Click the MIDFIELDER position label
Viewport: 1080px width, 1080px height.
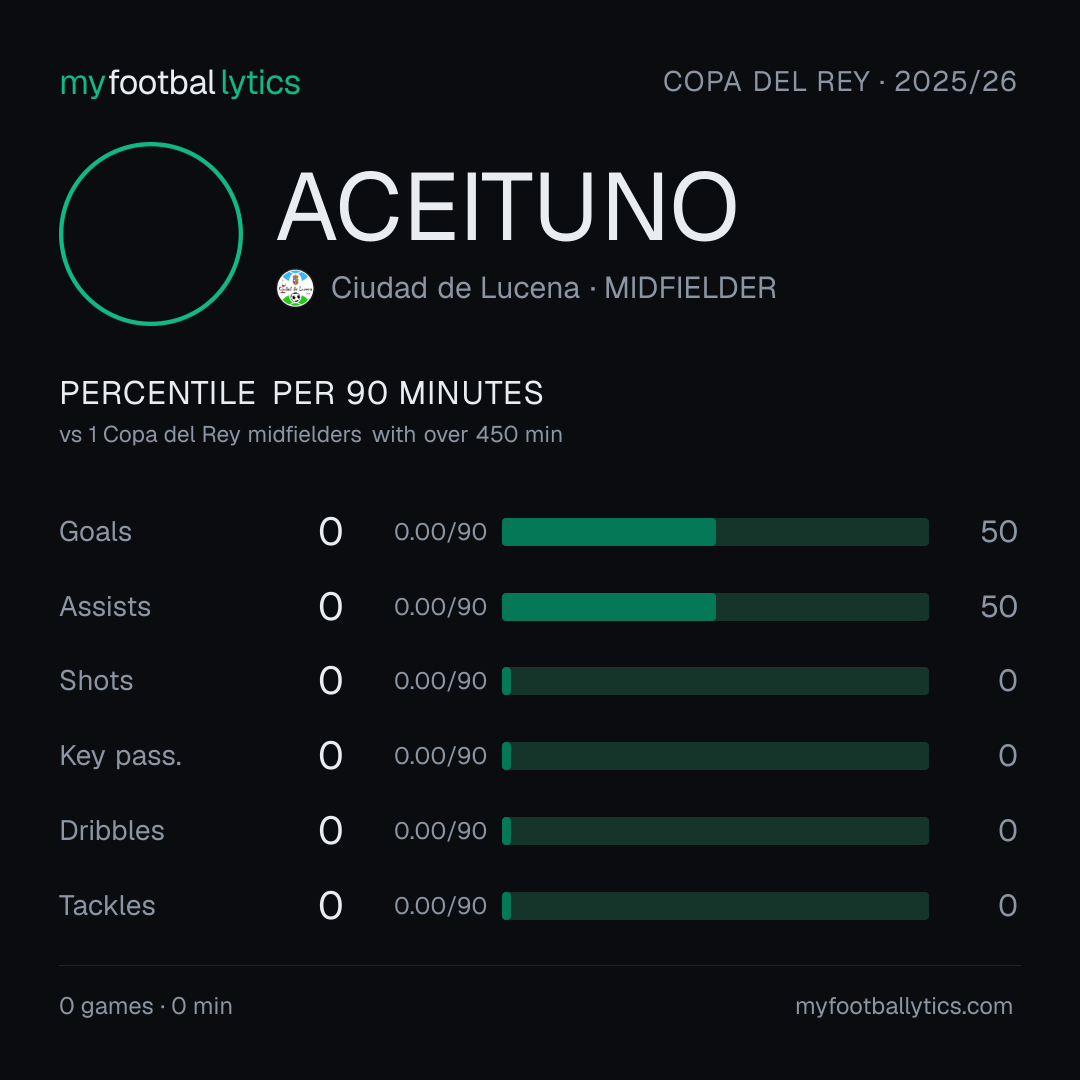(x=690, y=288)
